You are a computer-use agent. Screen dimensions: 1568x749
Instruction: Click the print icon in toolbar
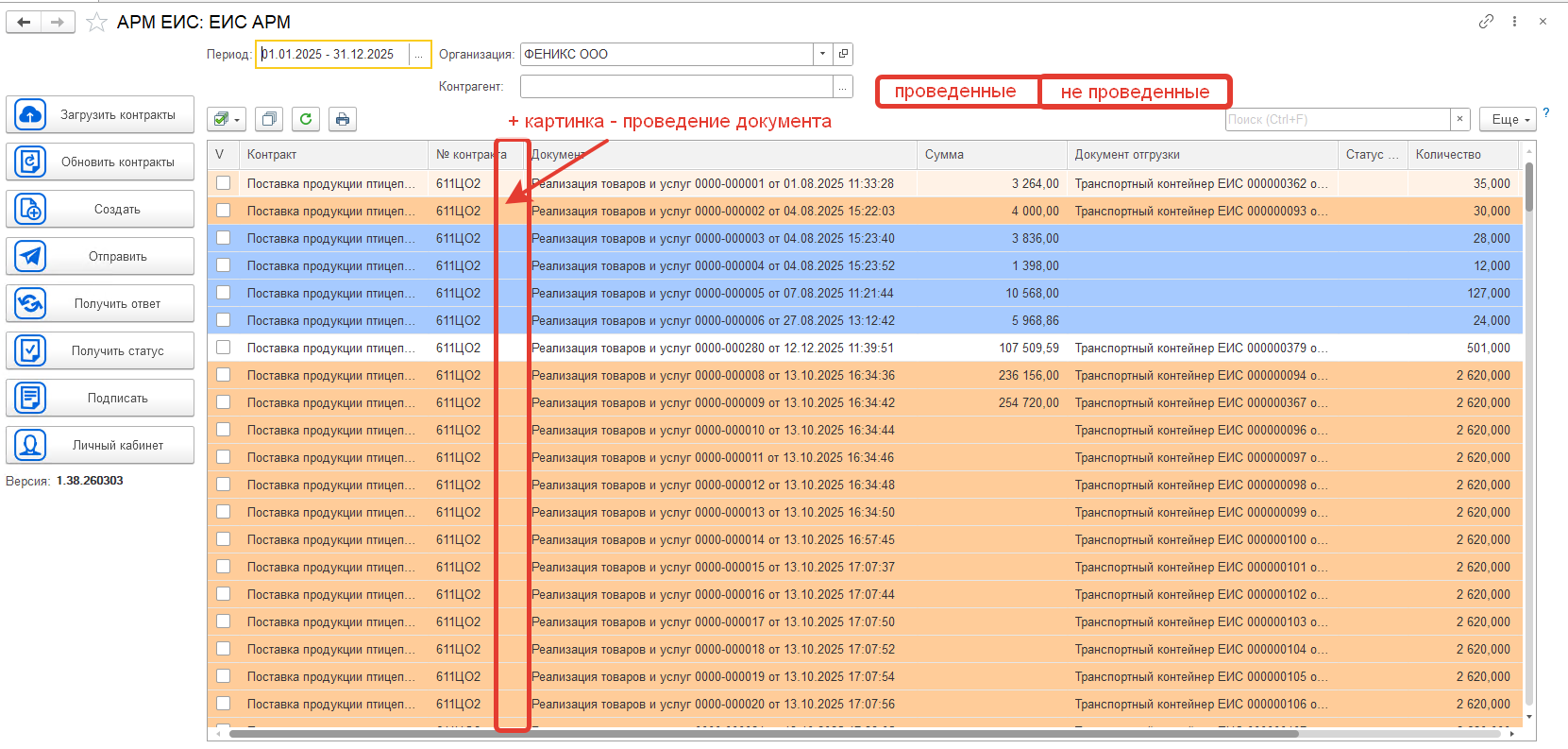pos(343,119)
